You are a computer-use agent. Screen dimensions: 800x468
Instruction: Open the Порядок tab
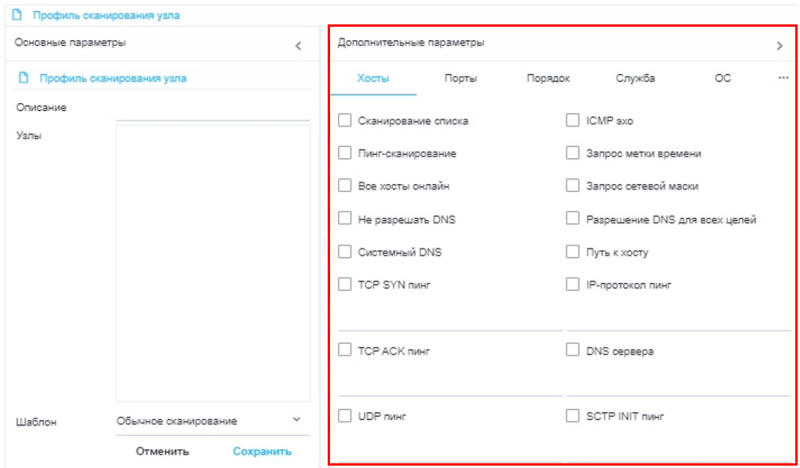(x=548, y=78)
